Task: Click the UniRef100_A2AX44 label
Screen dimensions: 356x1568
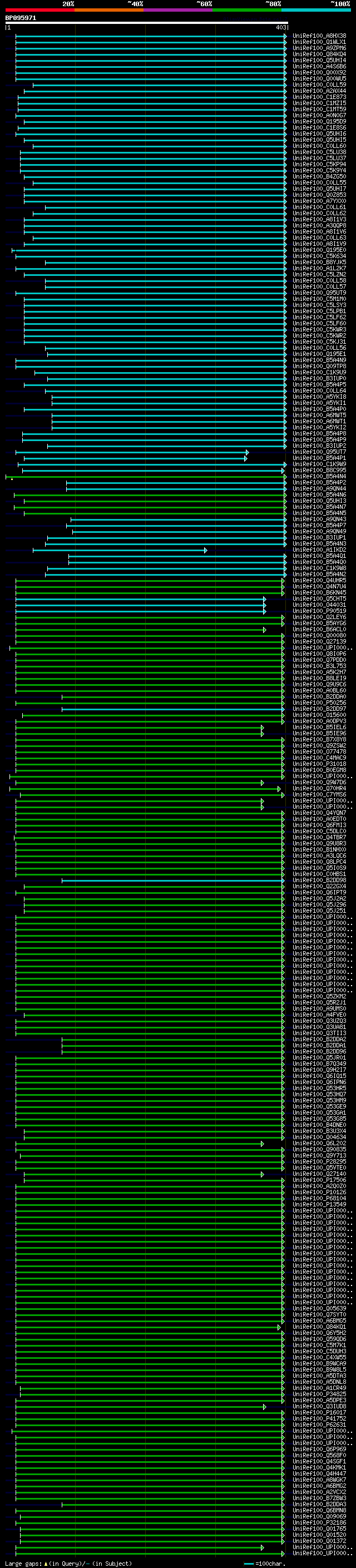Action: click(319, 91)
